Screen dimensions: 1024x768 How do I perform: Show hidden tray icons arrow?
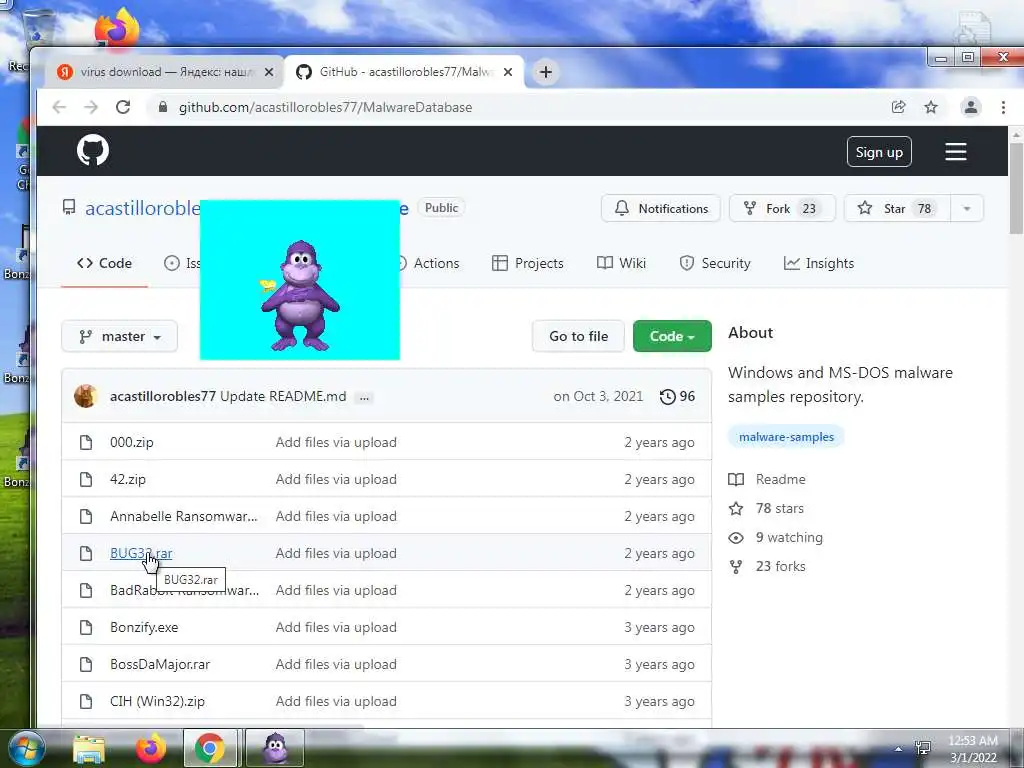click(x=899, y=749)
